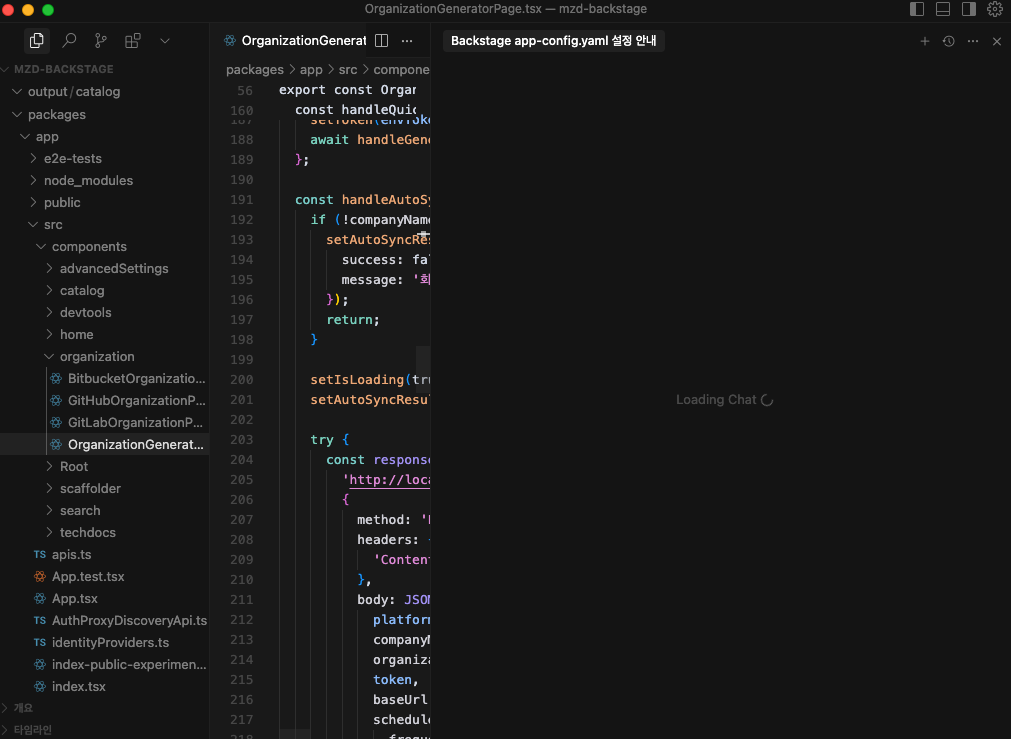Expand additional views chevron in sidebar
Viewport: 1011px width, 739px height.
tap(165, 41)
